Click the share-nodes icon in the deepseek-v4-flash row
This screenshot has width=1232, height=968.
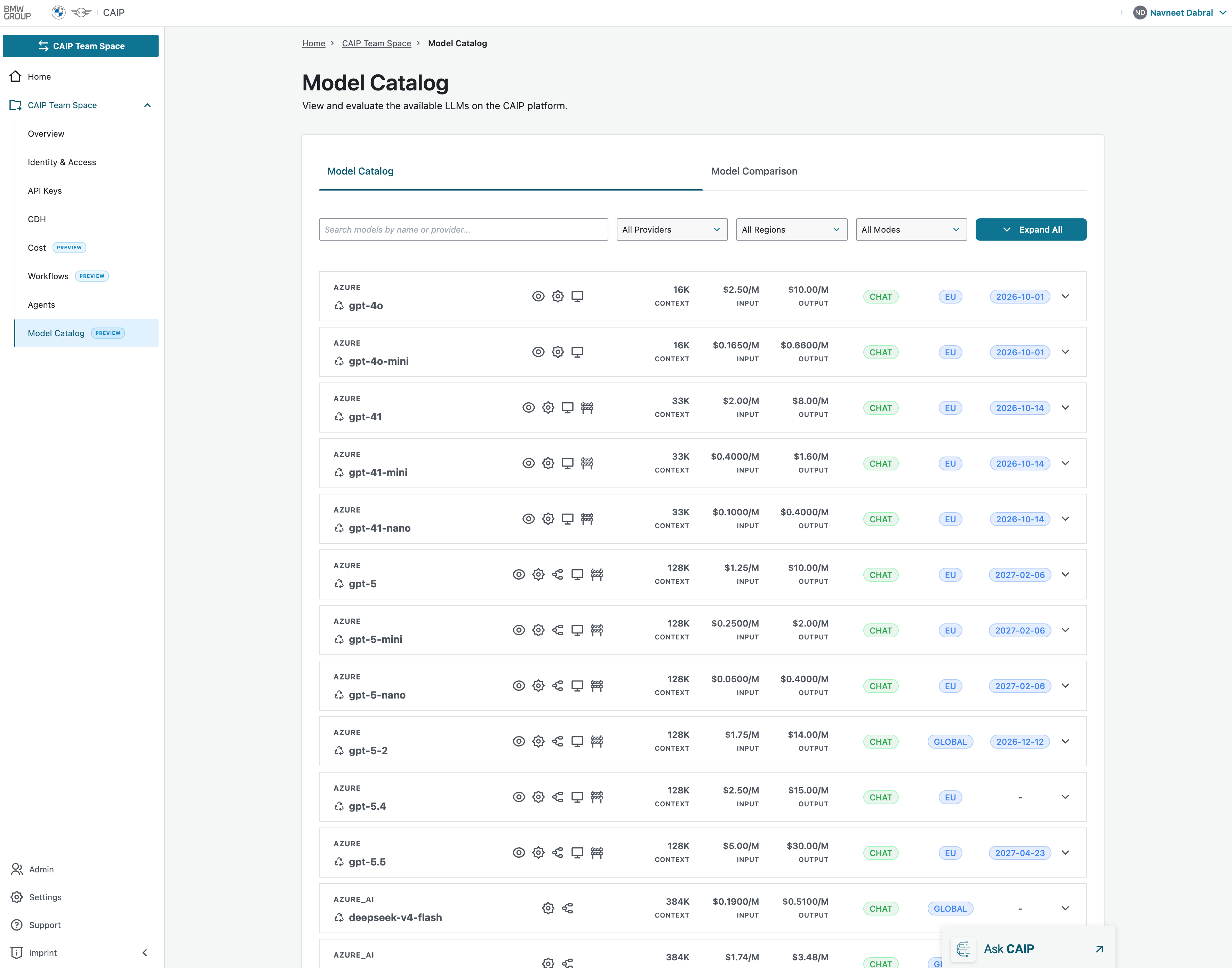pos(568,908)
